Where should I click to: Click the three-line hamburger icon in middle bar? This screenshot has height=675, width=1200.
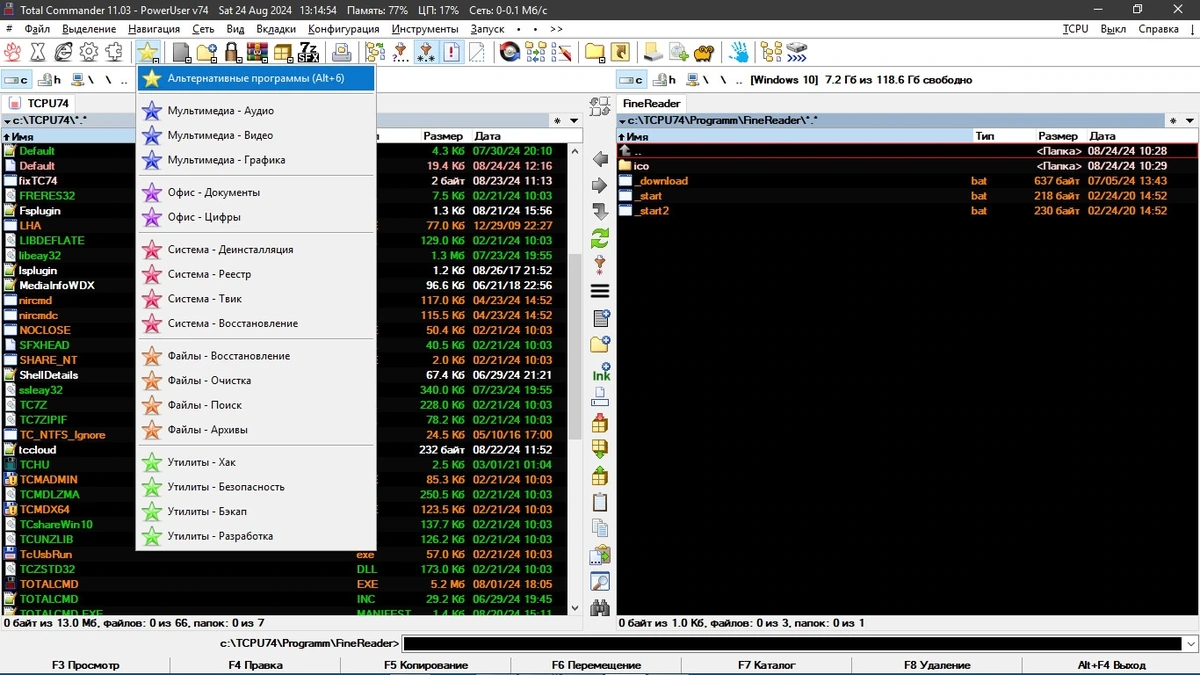tap(600, 291)
